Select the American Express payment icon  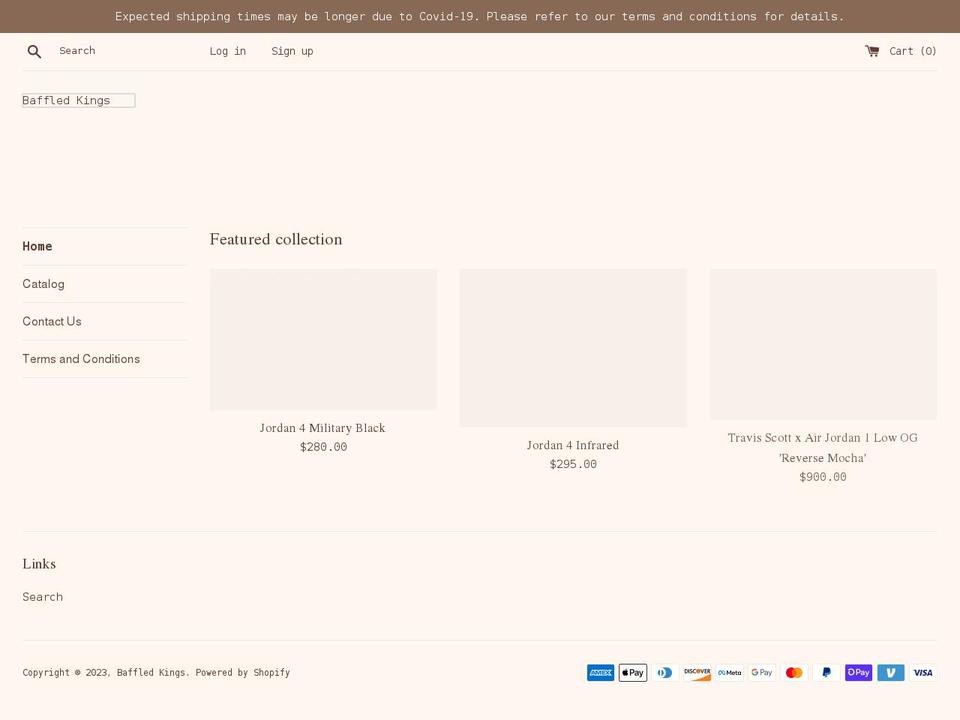click(x=600, y=672)
